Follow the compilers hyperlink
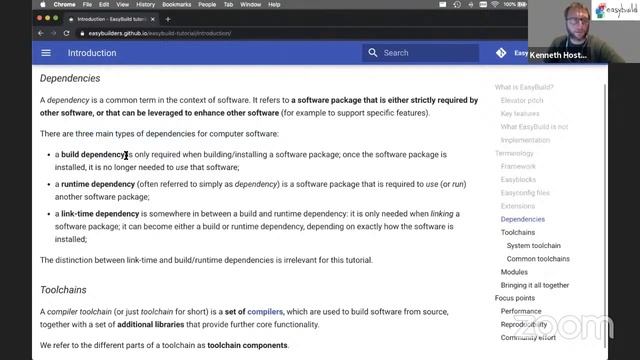The height and width of the screenshot is (360, 640). pyautogui.click(x=265, y=312)
